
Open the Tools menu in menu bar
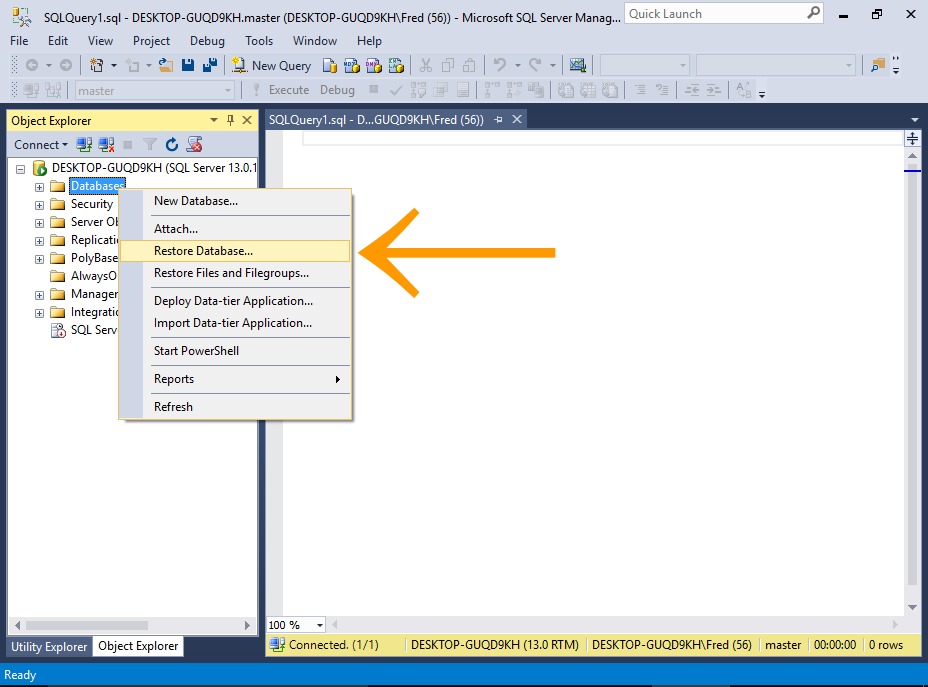click(259, 41)
